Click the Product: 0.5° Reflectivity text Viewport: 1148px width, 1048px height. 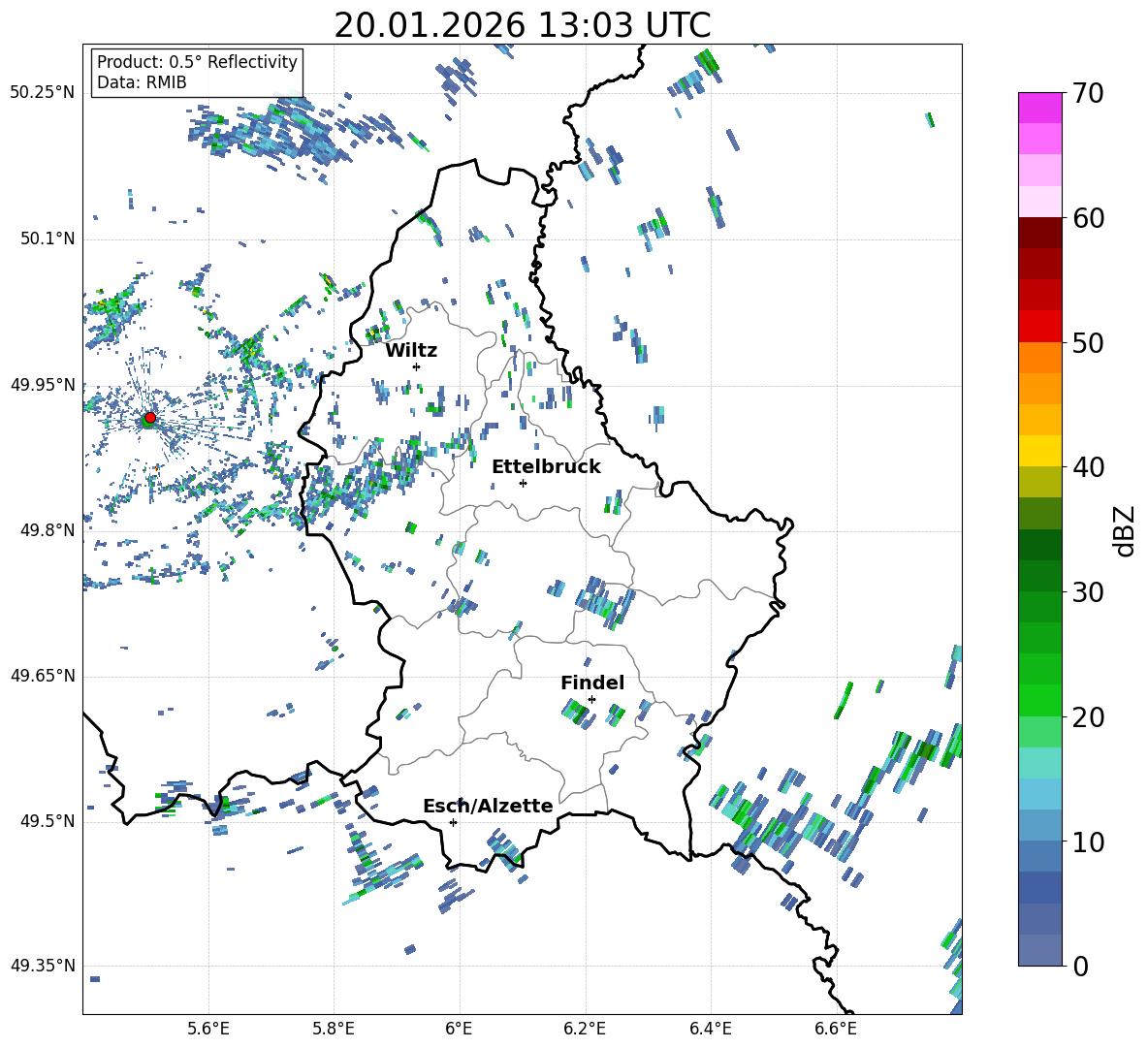(x=198, y=62)
